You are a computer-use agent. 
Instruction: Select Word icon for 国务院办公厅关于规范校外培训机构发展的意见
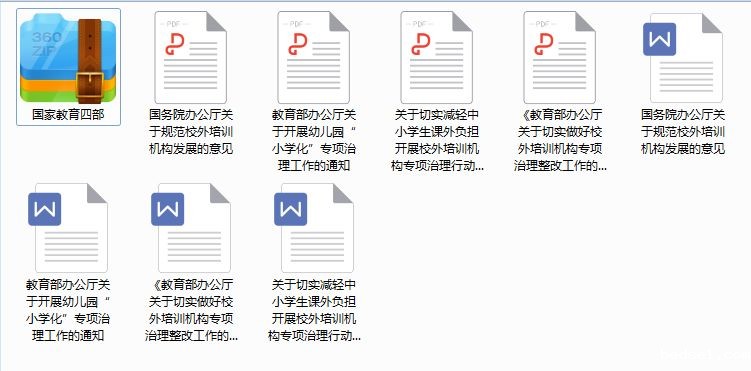(x=683, y=57)
